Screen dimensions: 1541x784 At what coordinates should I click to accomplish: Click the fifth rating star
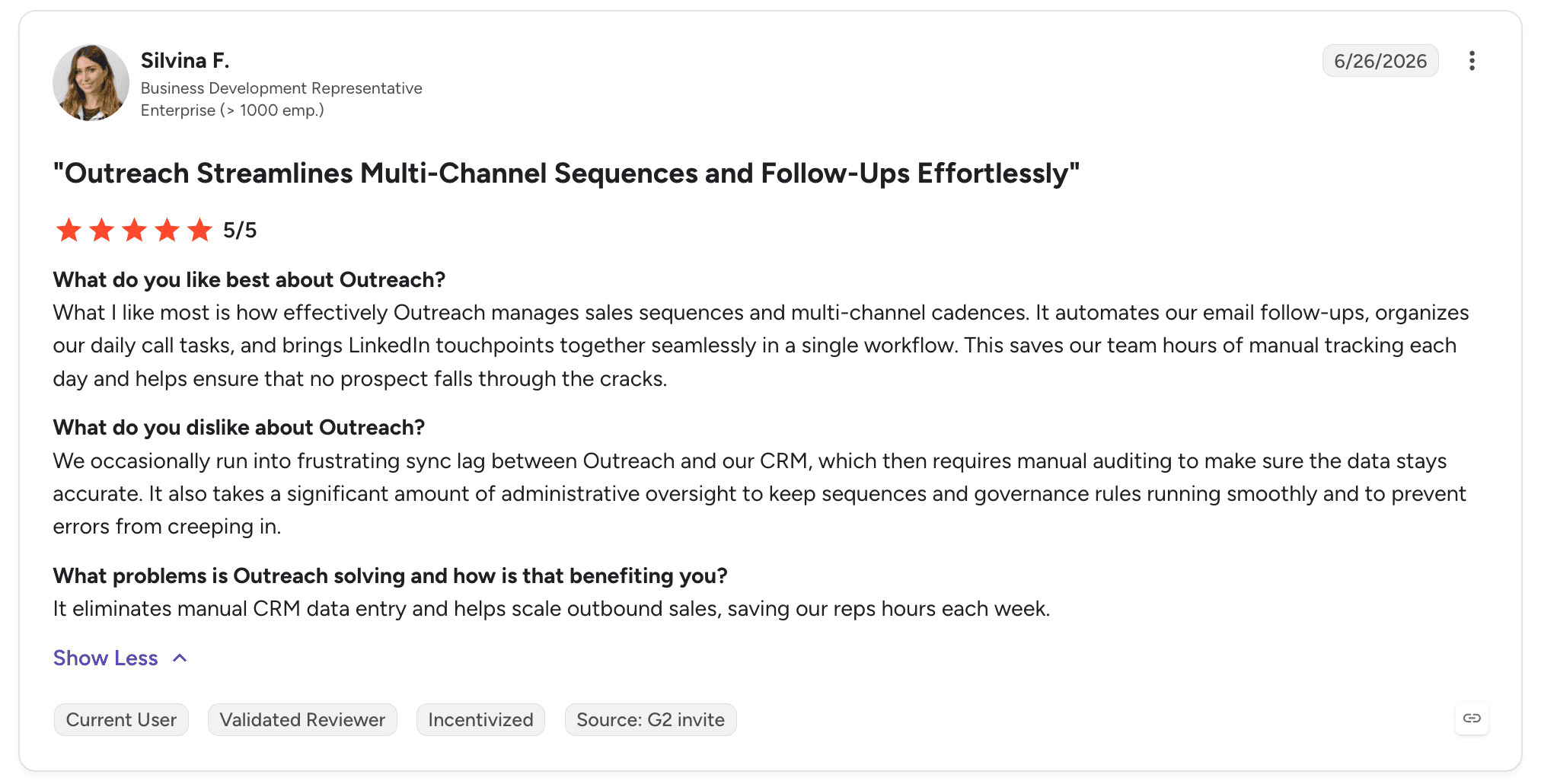click(x=199, y=229)
